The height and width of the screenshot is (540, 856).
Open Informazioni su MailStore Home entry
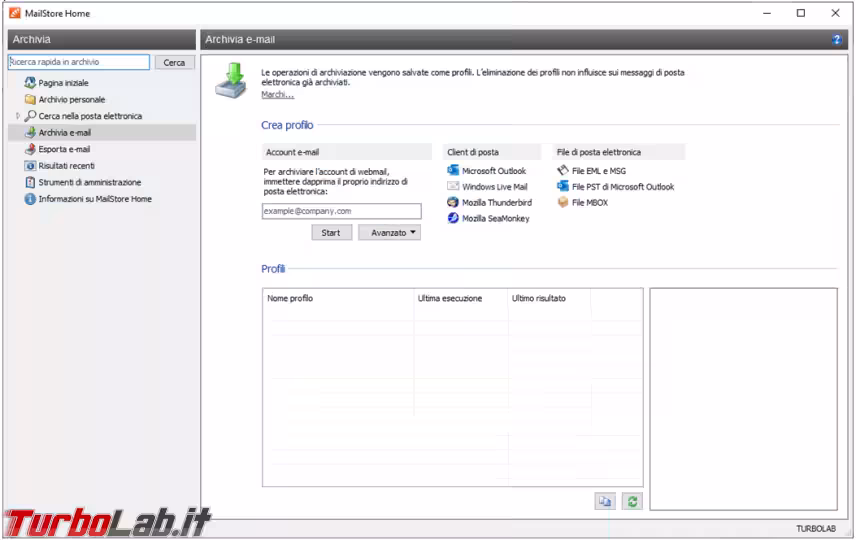(x=95, y=199)
